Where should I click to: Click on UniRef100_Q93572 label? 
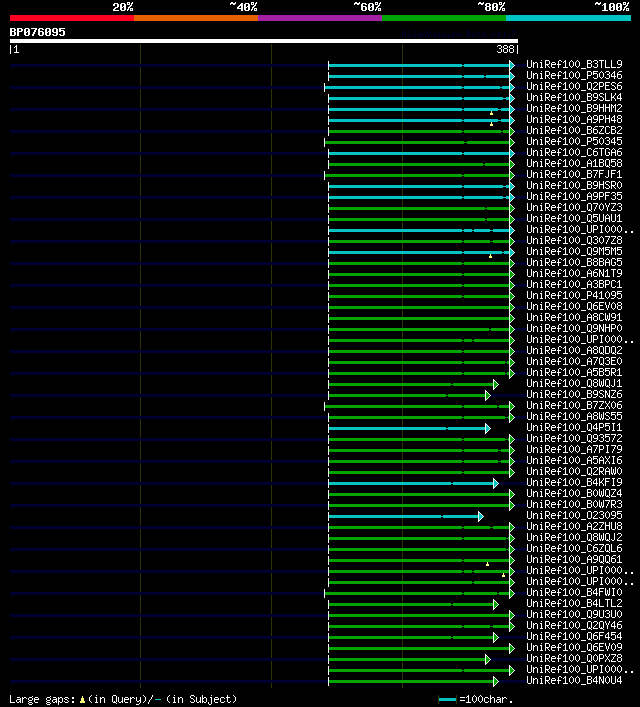click(574, 438)
